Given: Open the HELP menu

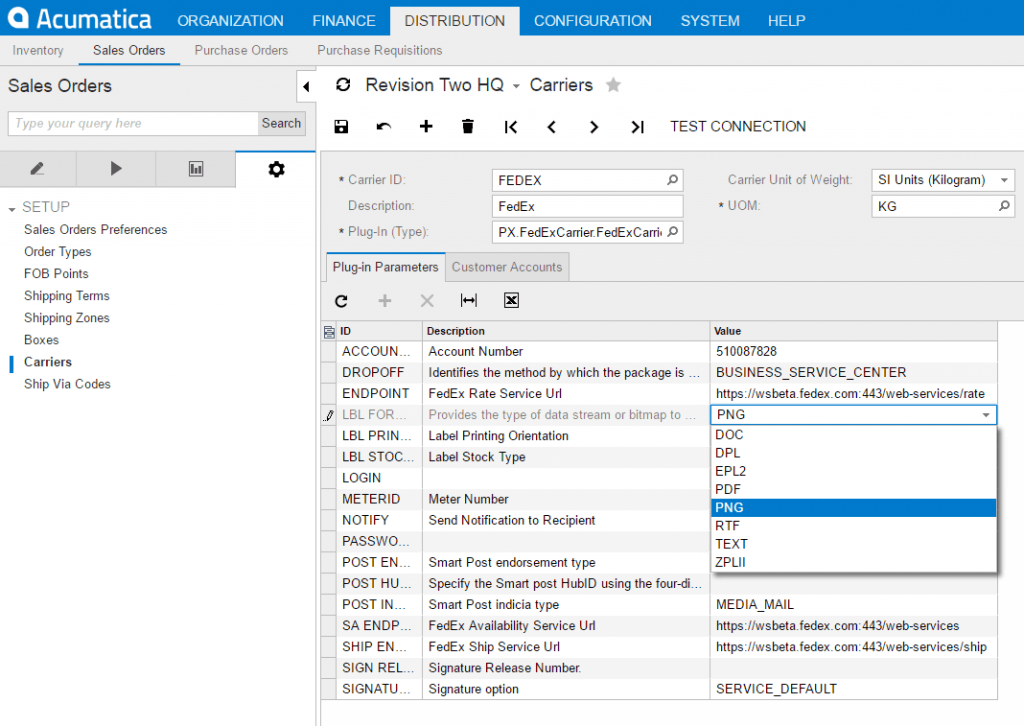Looking at the screenshot, I should coord(786,21).
